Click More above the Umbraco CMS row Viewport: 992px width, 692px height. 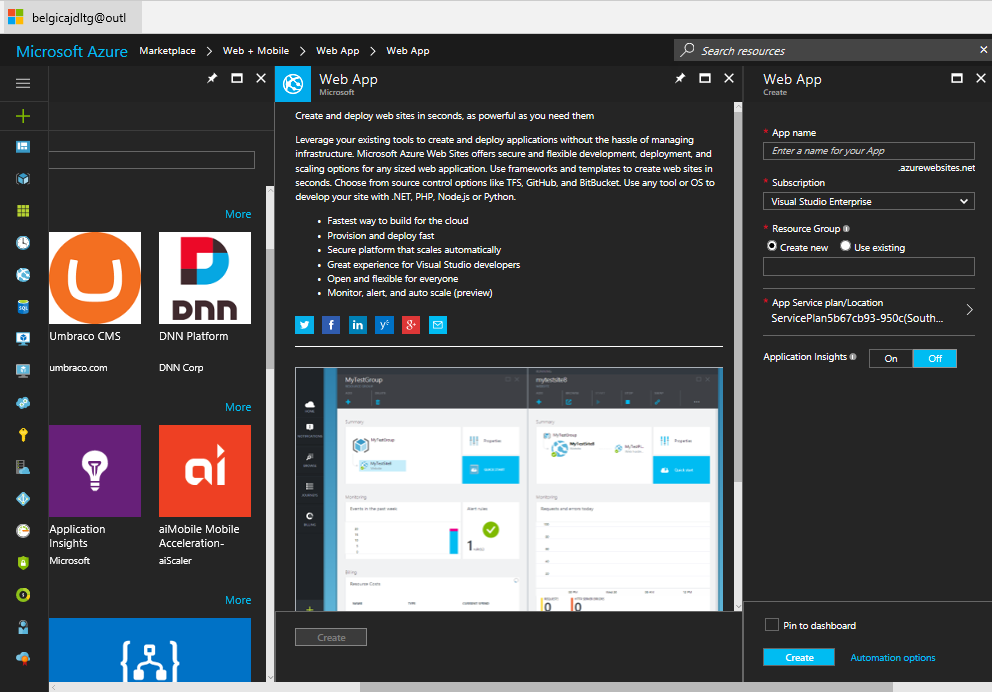pyautogui.click(x=238, y=214)
